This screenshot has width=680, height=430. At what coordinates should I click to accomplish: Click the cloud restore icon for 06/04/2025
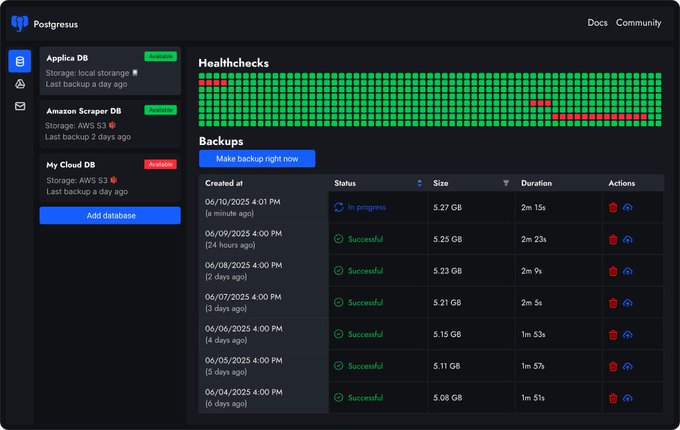[628, 398]
